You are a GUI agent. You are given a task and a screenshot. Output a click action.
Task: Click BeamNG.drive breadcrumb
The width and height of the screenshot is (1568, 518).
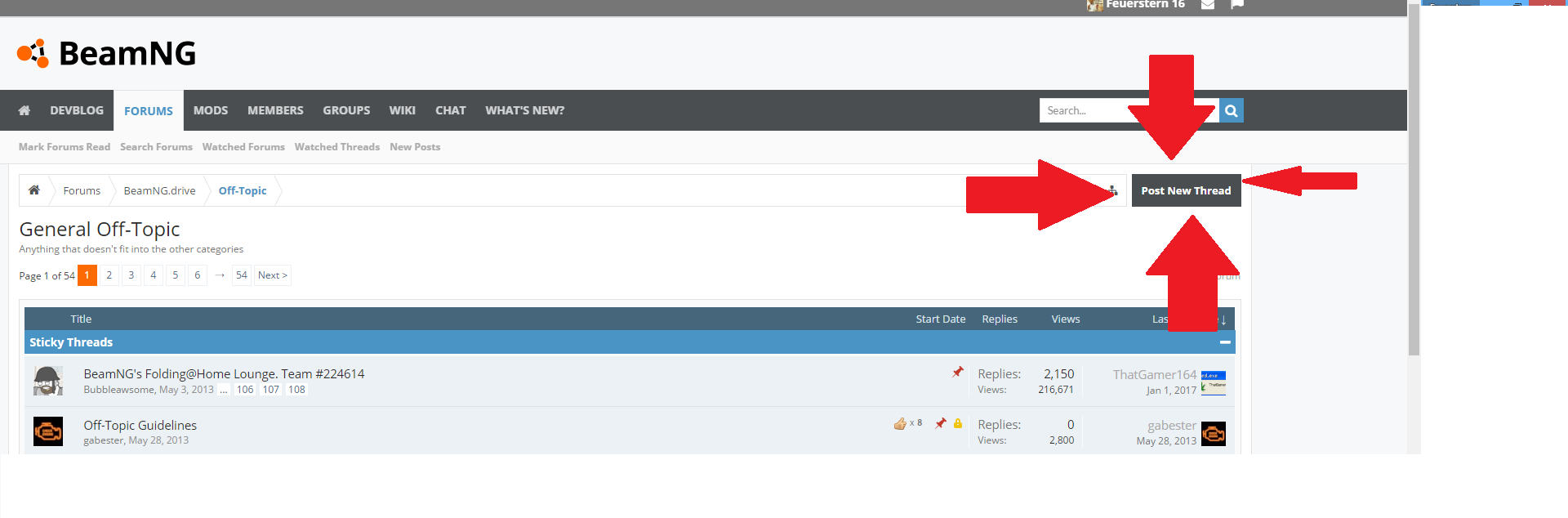tap(159, 190)
